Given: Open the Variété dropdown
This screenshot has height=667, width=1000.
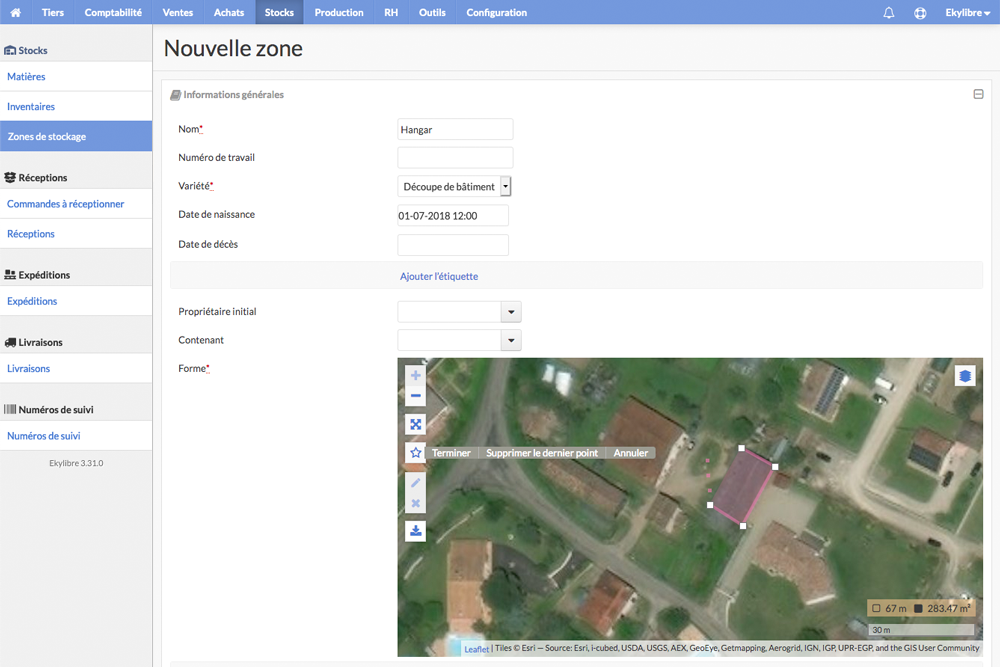Looking at the screenshot, I should tap(506, 186).
